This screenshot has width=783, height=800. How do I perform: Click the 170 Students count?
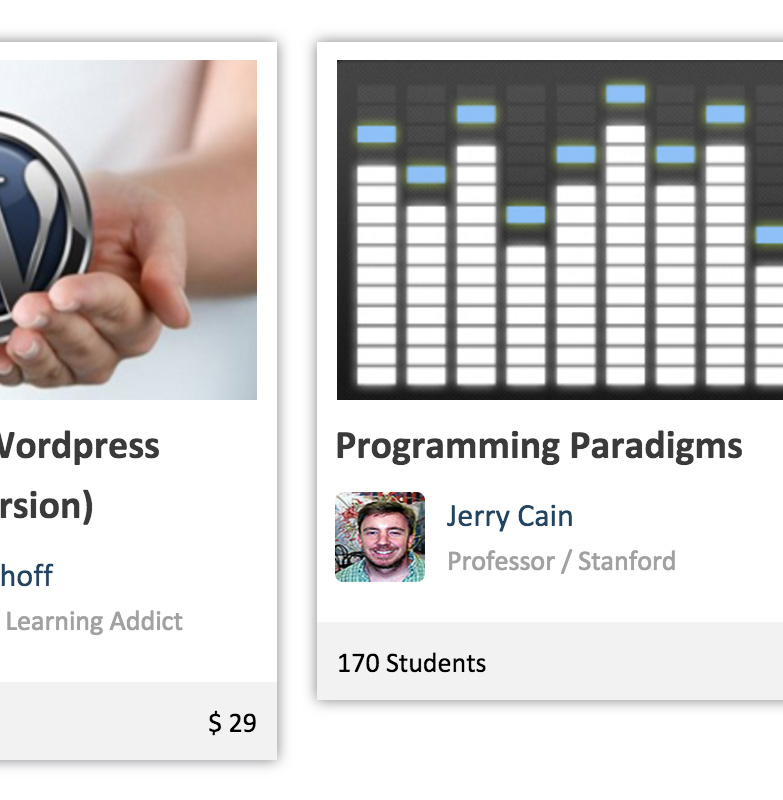[412, 663]
